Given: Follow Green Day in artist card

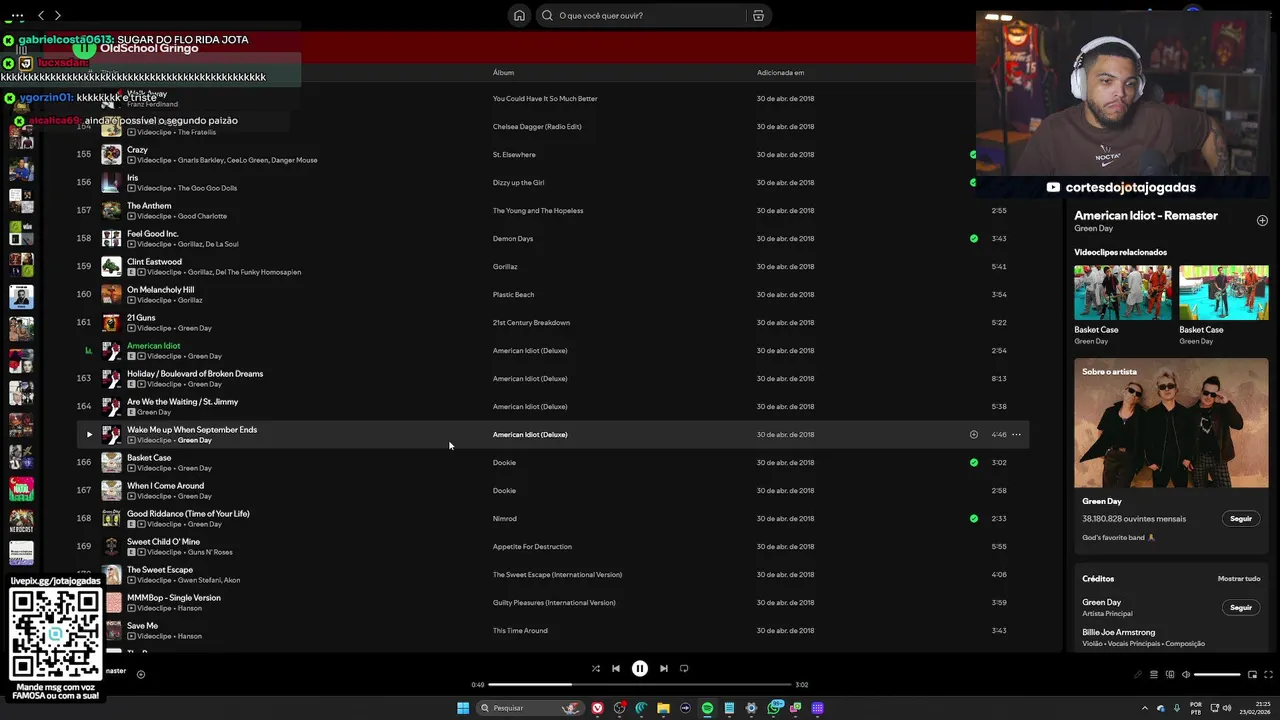Looking at the screenshot, I should pos(1241,519).
